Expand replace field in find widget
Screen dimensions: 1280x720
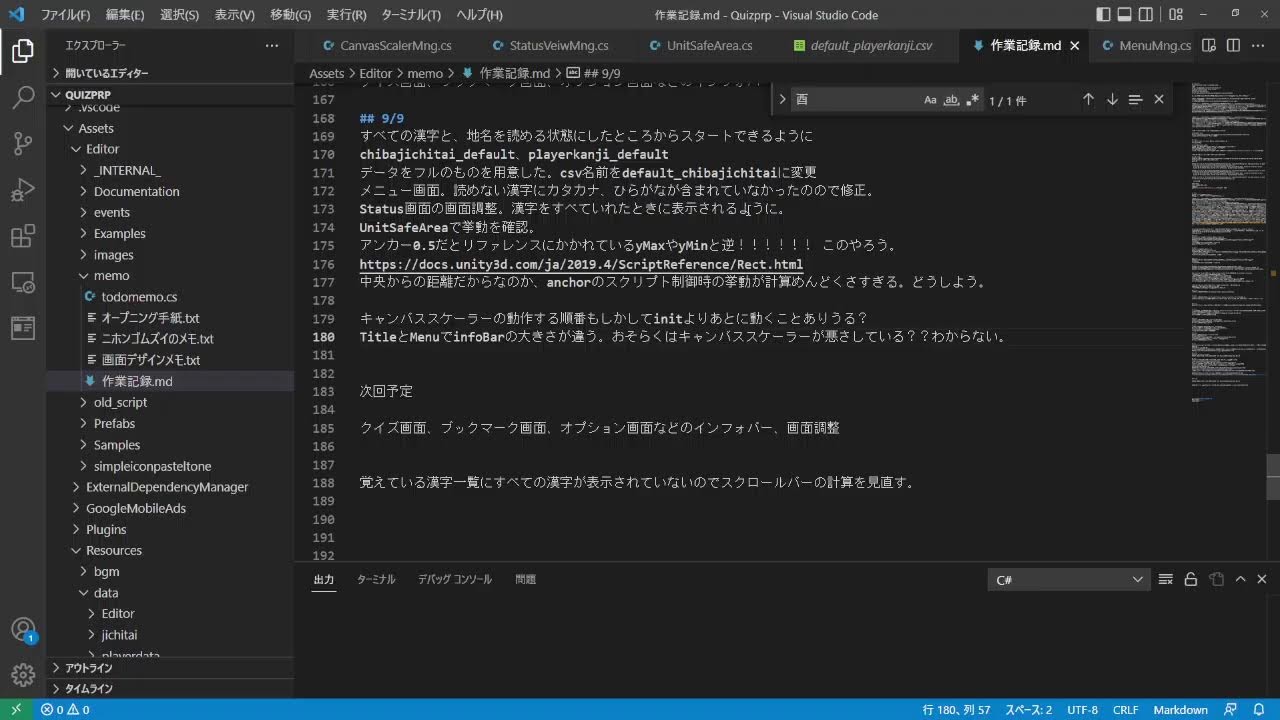pyautogui.click(x=782, y=100)
